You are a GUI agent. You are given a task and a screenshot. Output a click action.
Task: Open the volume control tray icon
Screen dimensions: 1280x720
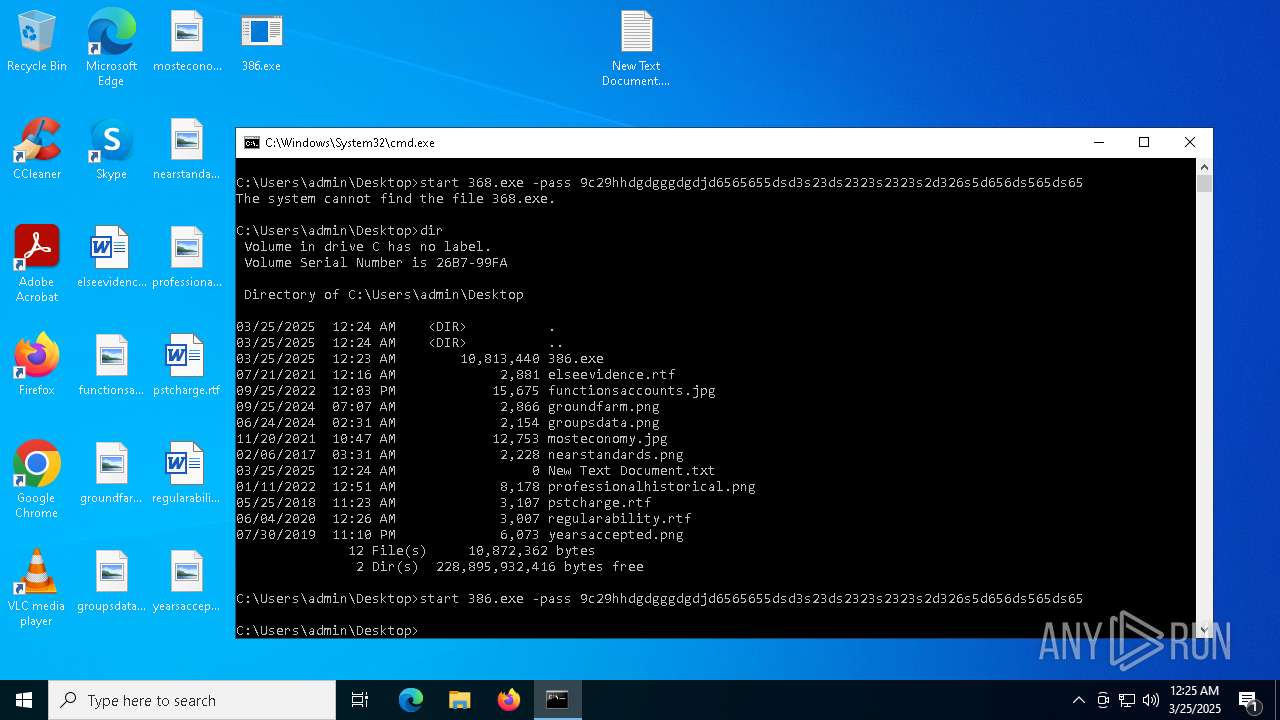[x=1151, y=700]
